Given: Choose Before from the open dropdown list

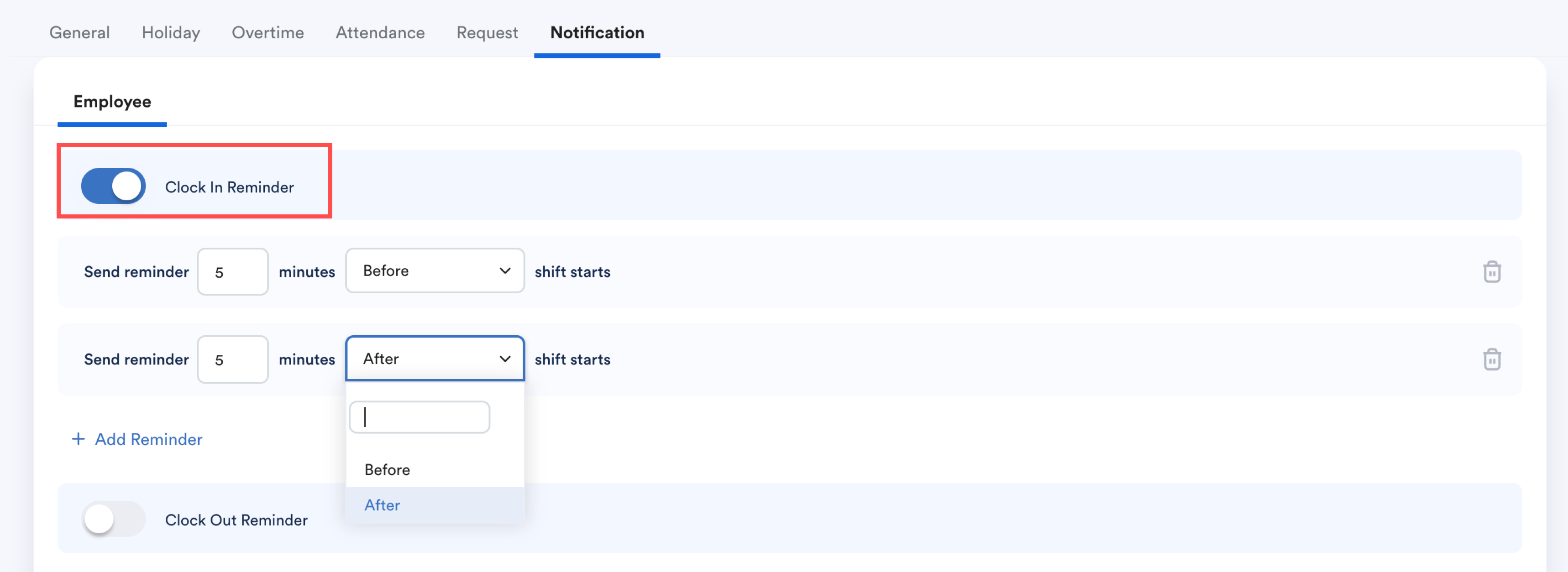Looking at the screenshot, I should (387, 470).
